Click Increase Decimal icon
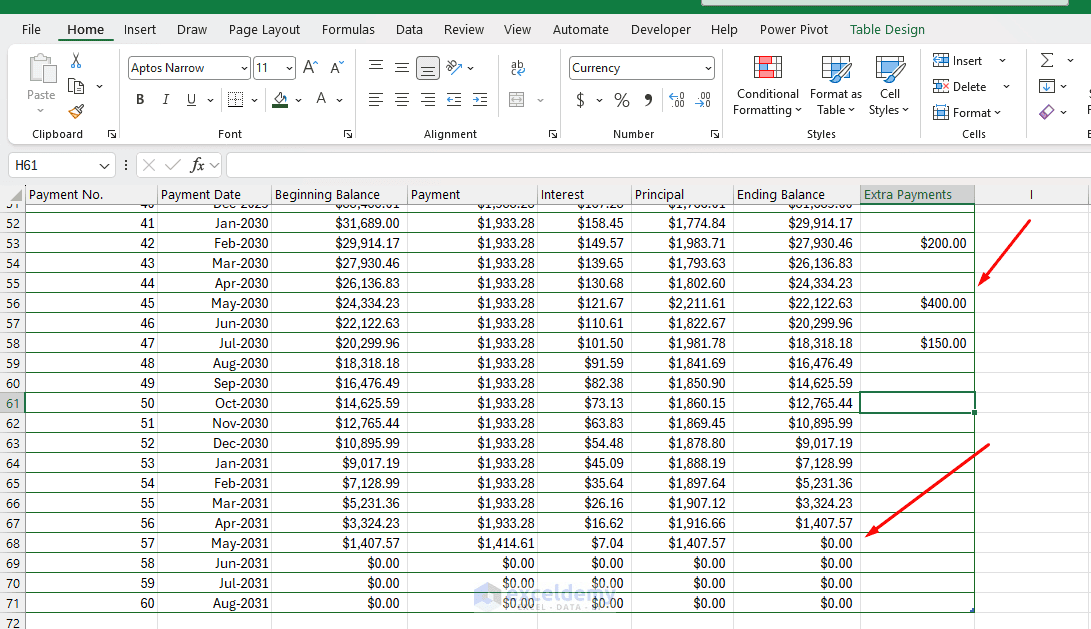The height and width of the screenshot is (629, 1091). pyautogui.click(x=676, y=100)
